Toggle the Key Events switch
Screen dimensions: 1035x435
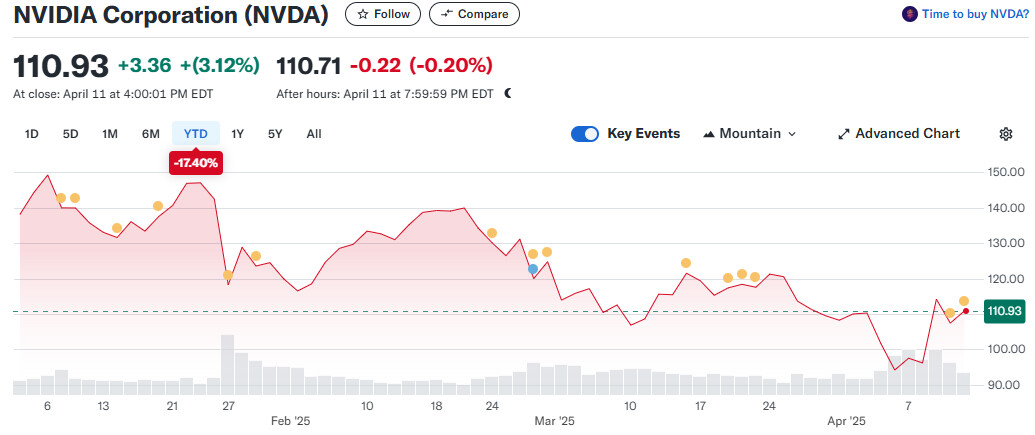pos(585,134)
